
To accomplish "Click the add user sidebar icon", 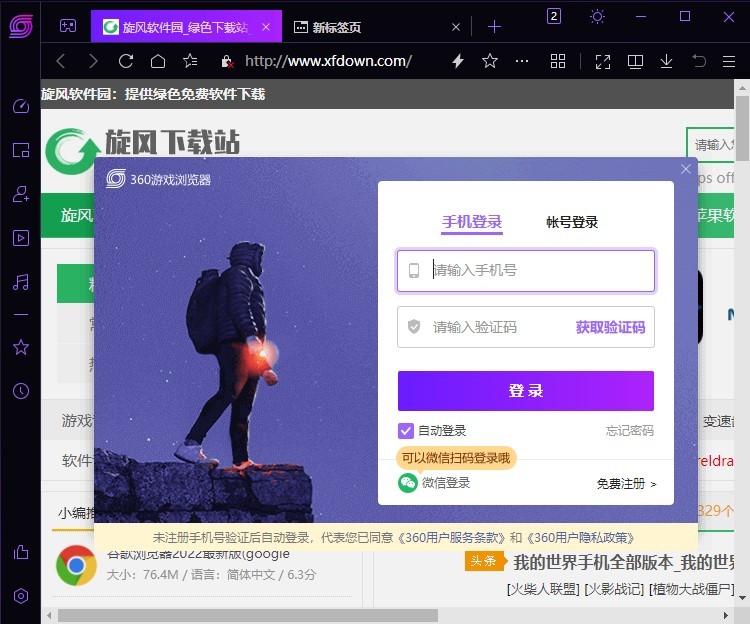I will [x=21, y=194].
